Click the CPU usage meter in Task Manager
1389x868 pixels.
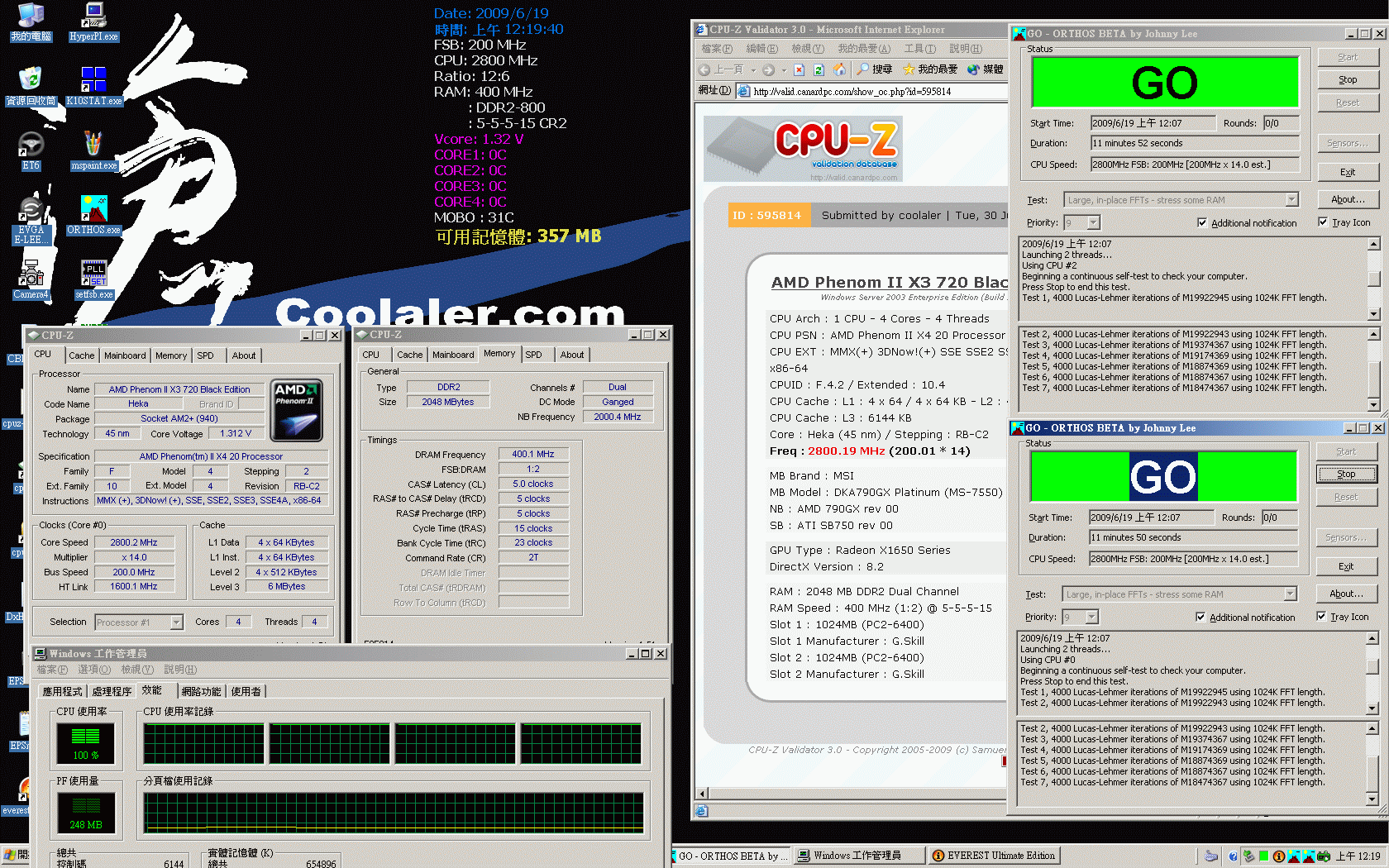click(x=85, y=742)
